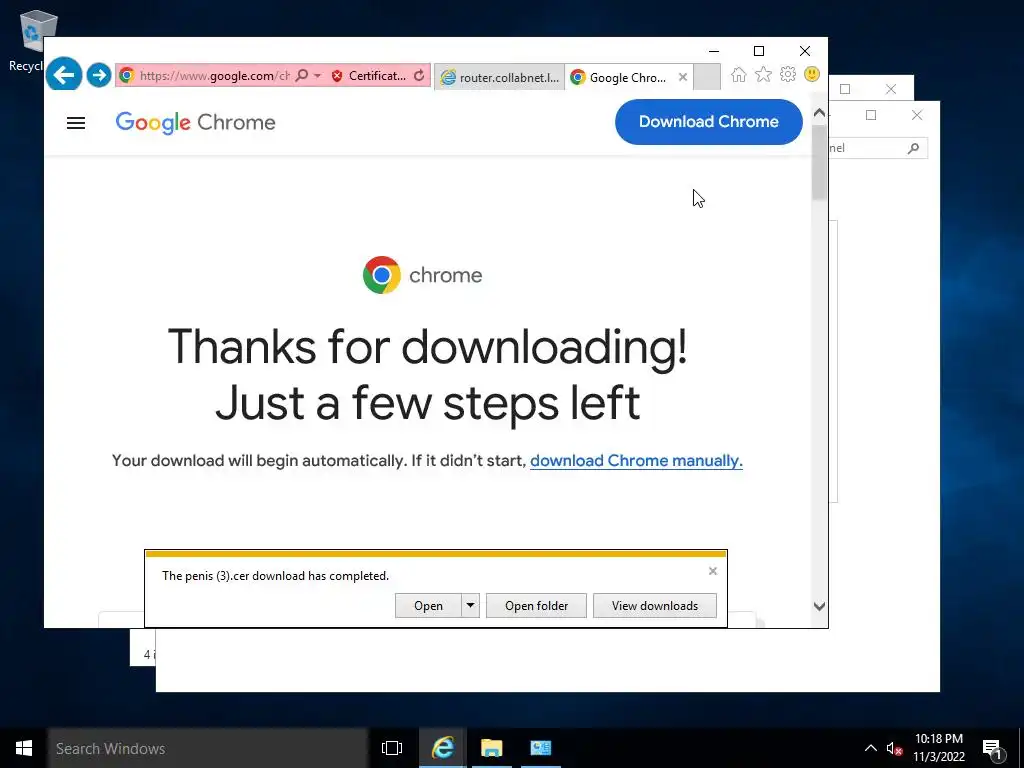The width and height of the screenshot is (1024, 768).
Task: Click the smiley feedback icon
Action: [812, 74]
